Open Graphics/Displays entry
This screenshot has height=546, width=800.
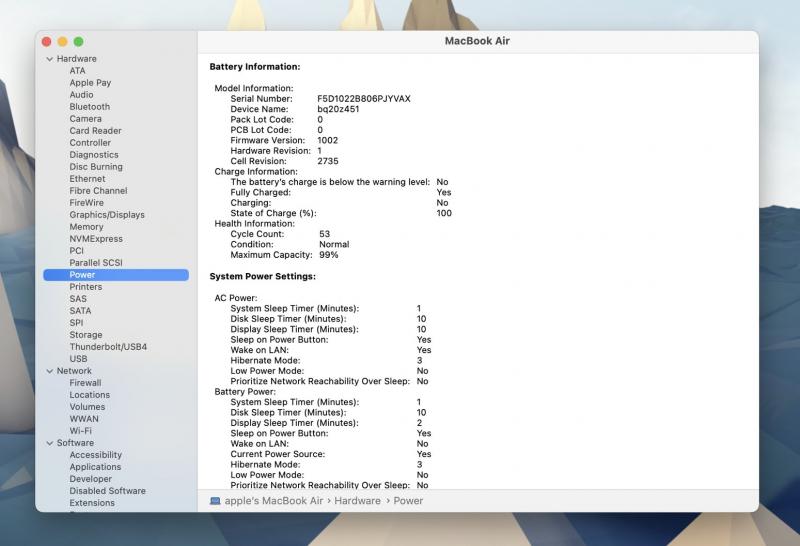click(107, 215)
